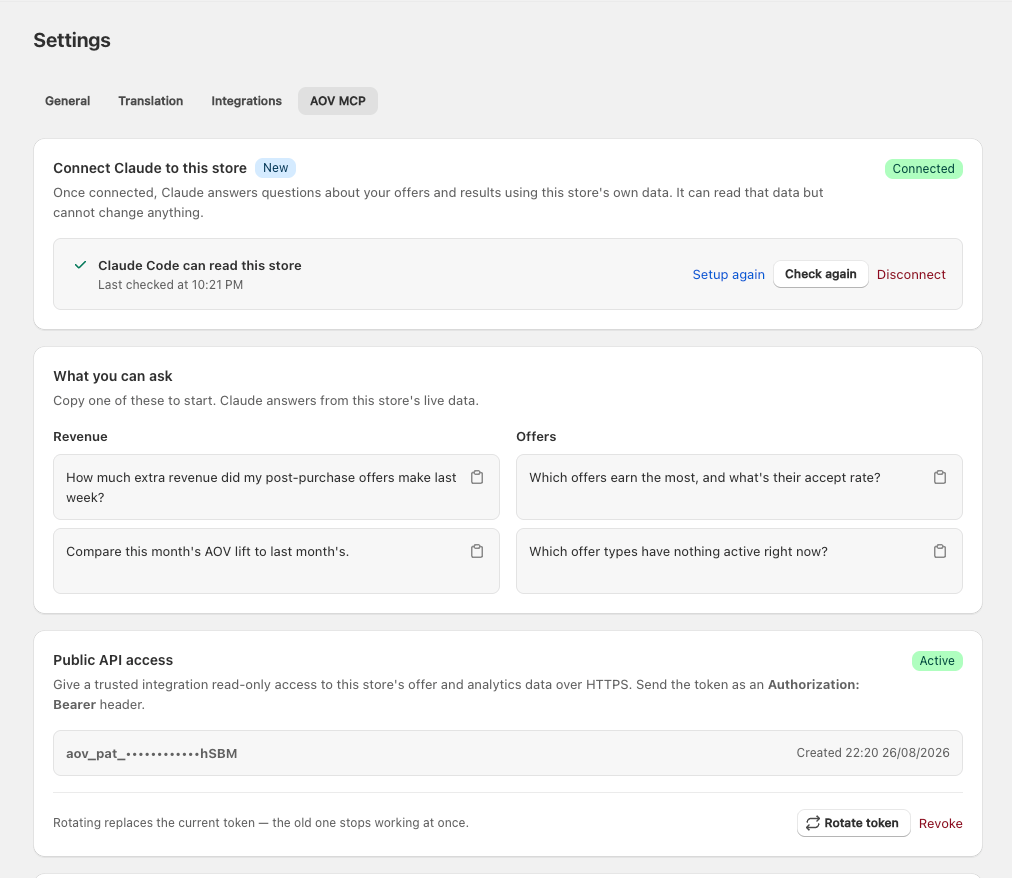Select the masked aov_pat token field
This screenshot has width=1012, height=878.
[507, 753]
